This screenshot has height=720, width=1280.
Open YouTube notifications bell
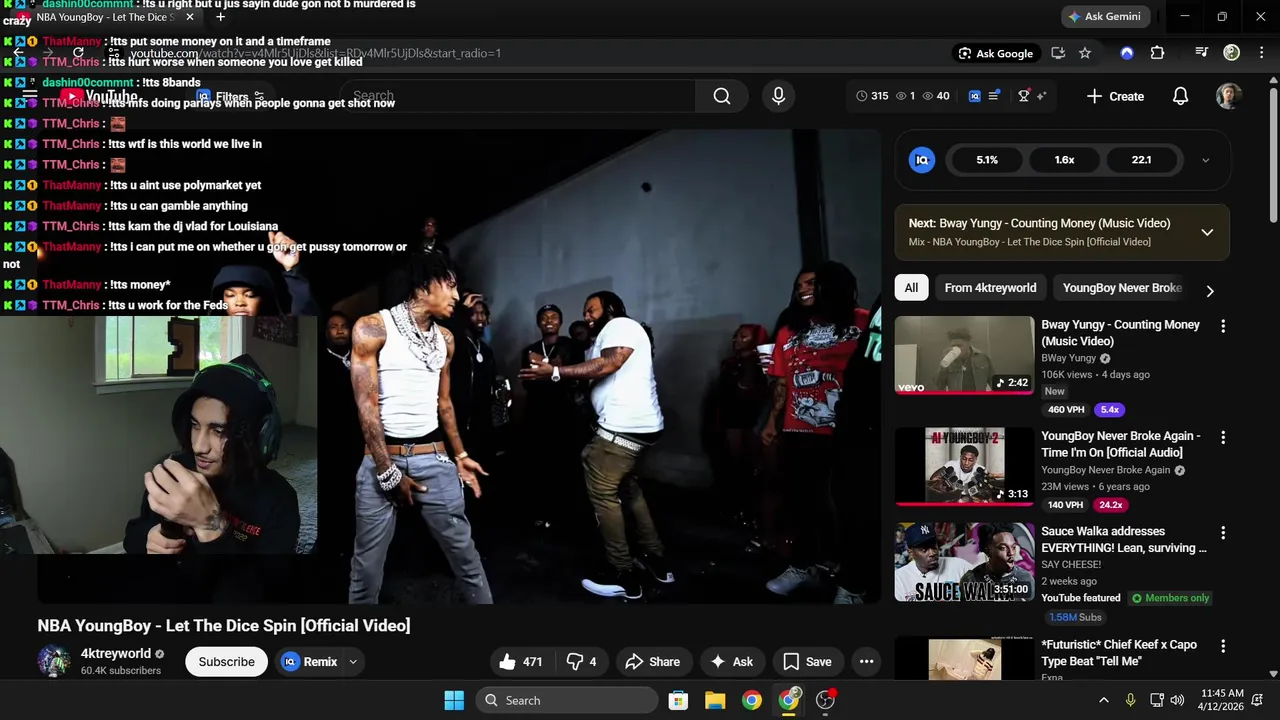pyautogui.click(x=1180, y=96)
